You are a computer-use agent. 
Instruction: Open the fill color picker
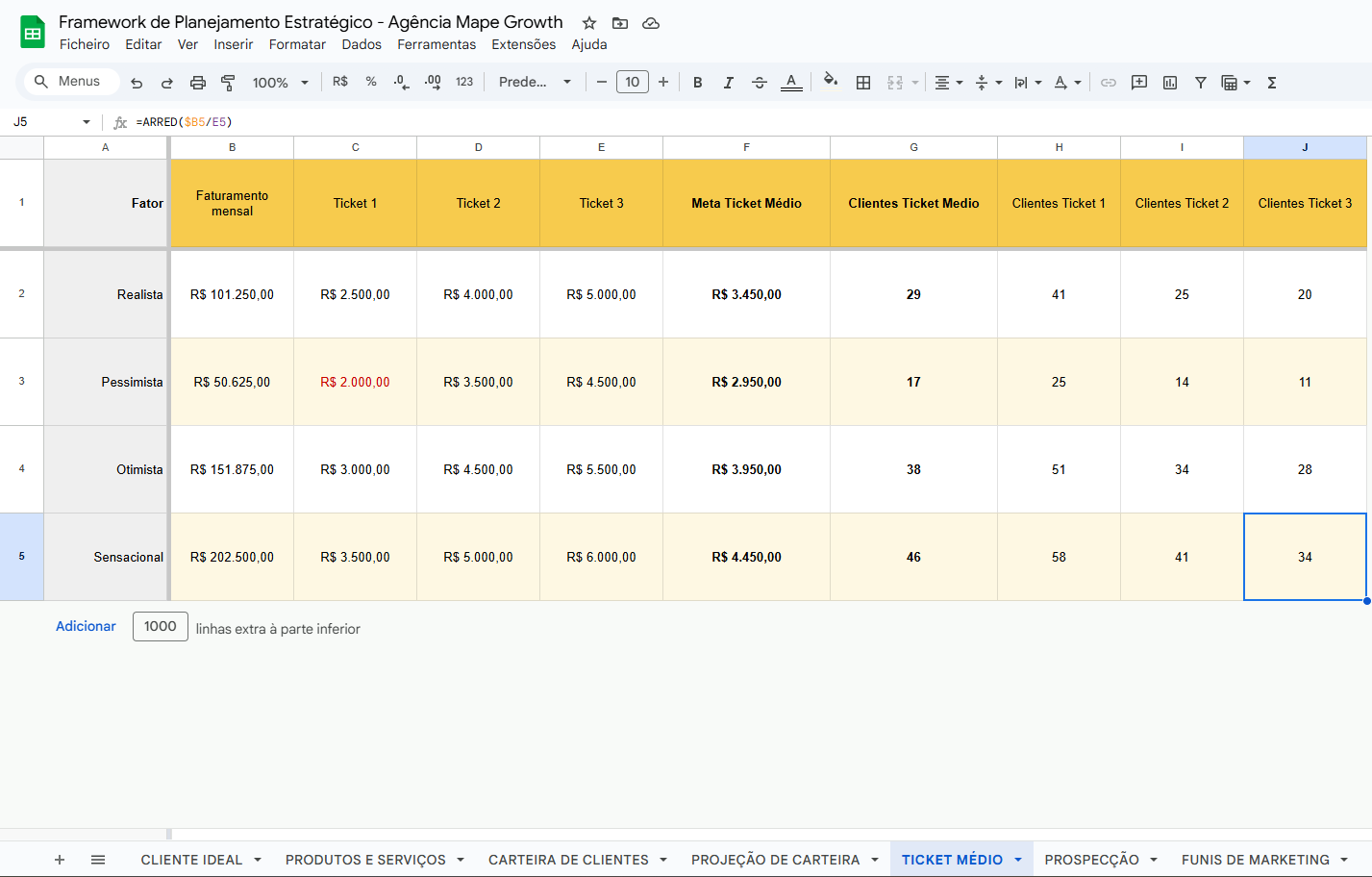click(831, 82)
